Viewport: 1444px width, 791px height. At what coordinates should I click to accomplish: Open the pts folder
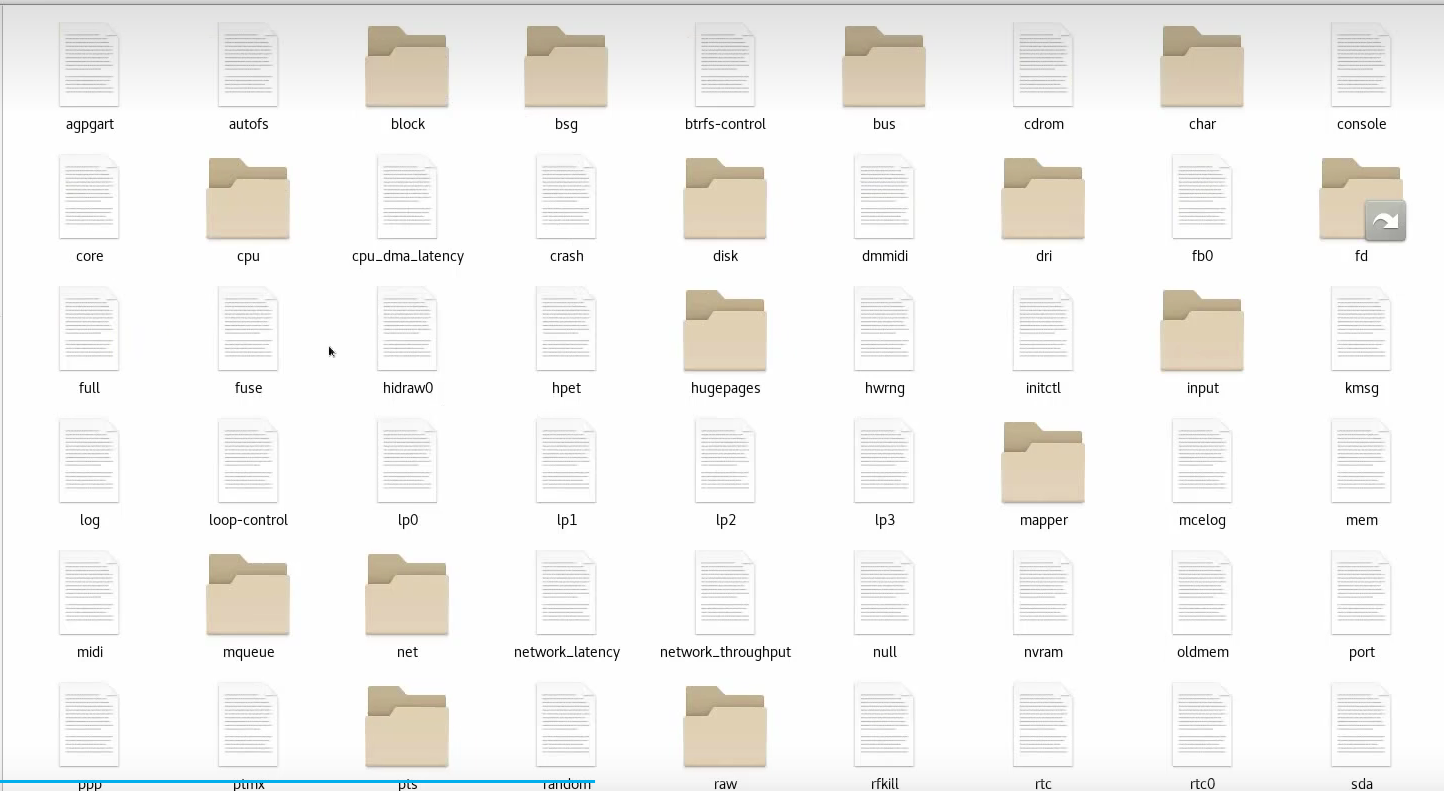[407, 726]
